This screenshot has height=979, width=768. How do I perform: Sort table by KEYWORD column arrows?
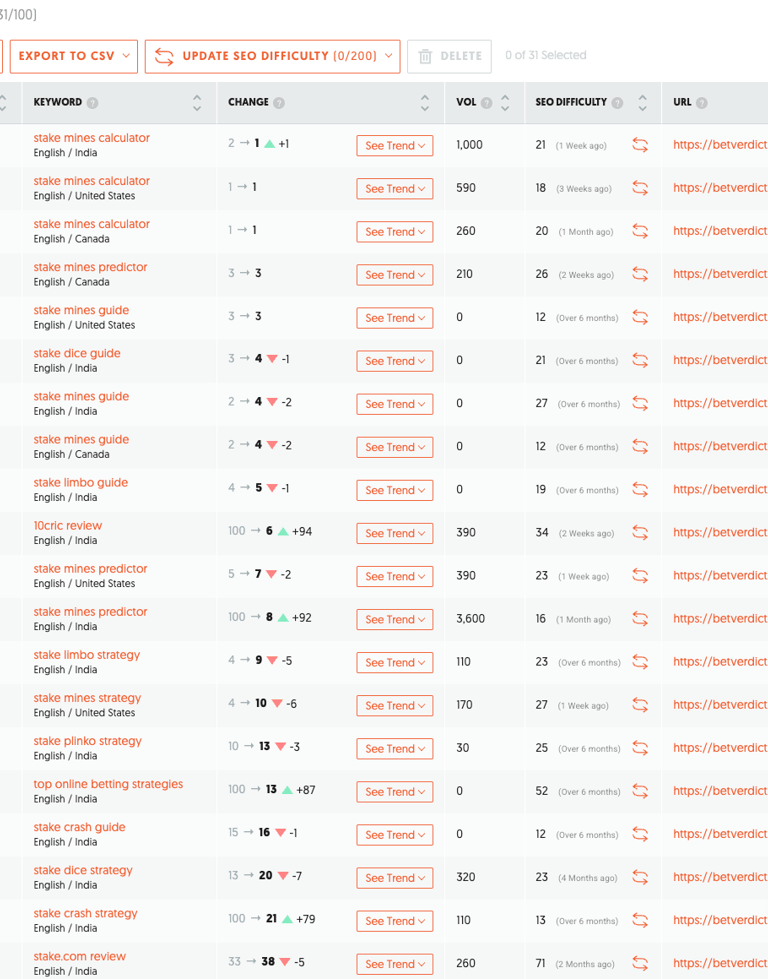pyautogui.click(x=197, y=102)
